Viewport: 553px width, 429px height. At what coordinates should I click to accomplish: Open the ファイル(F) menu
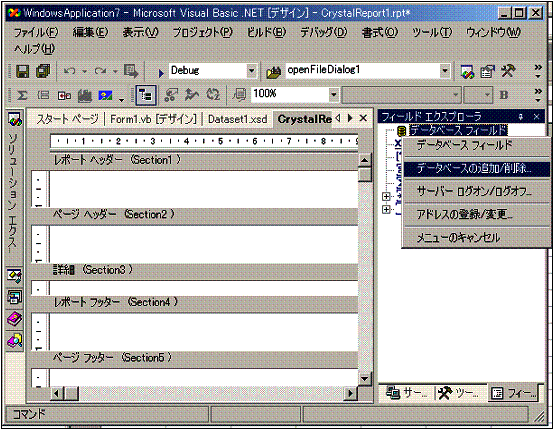[x=36, y=32]
